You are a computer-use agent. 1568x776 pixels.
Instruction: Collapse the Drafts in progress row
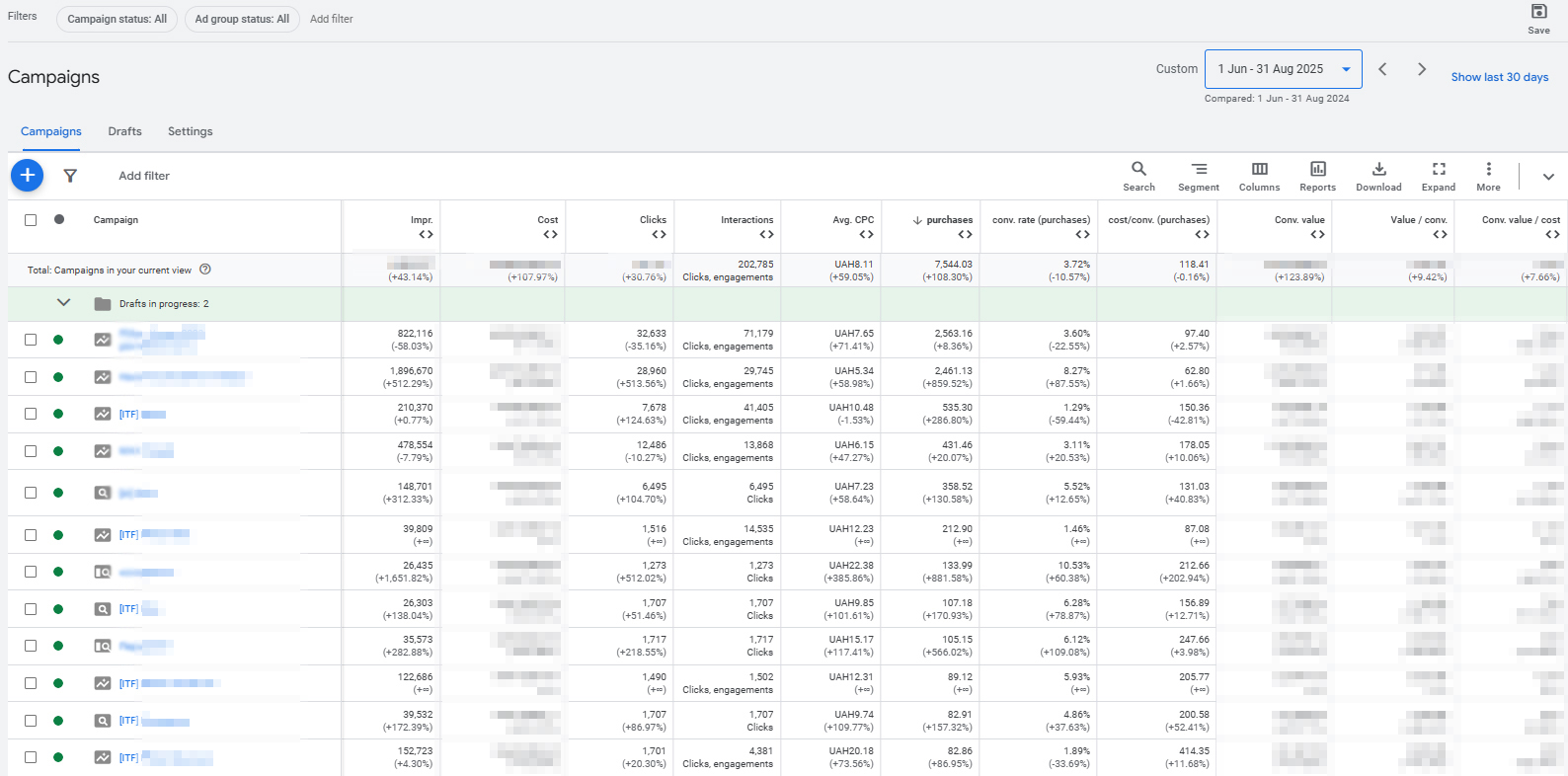tap(64, 303)
